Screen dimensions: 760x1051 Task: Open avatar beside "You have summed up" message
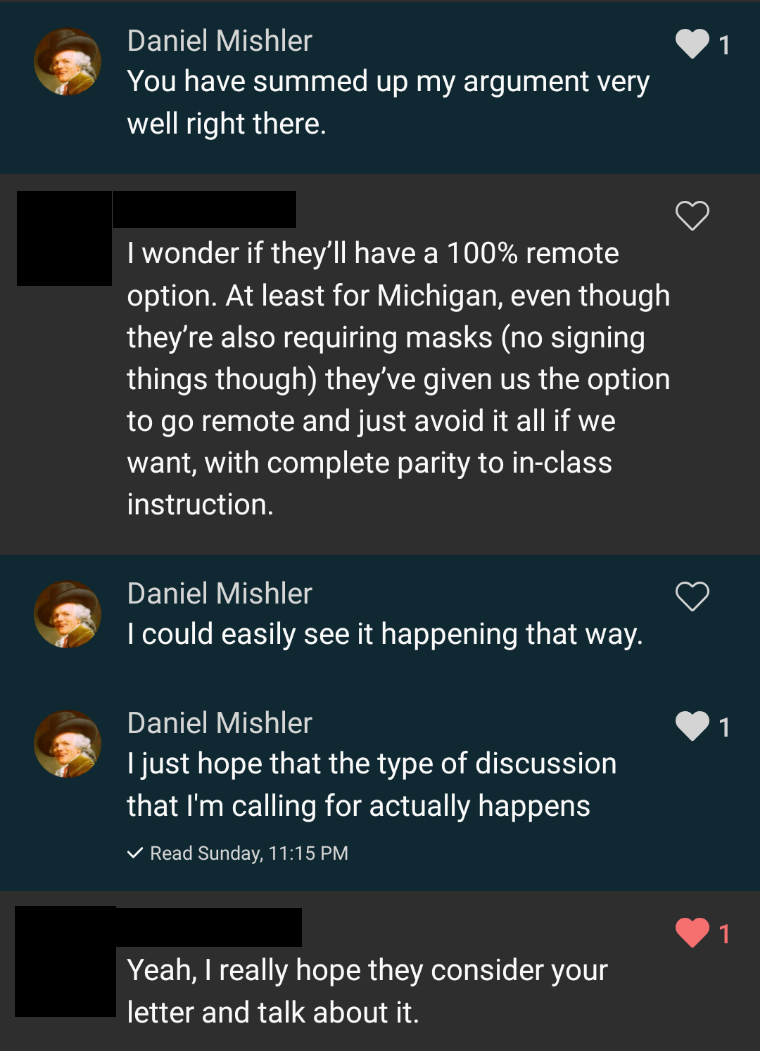(x=68, y=62)
